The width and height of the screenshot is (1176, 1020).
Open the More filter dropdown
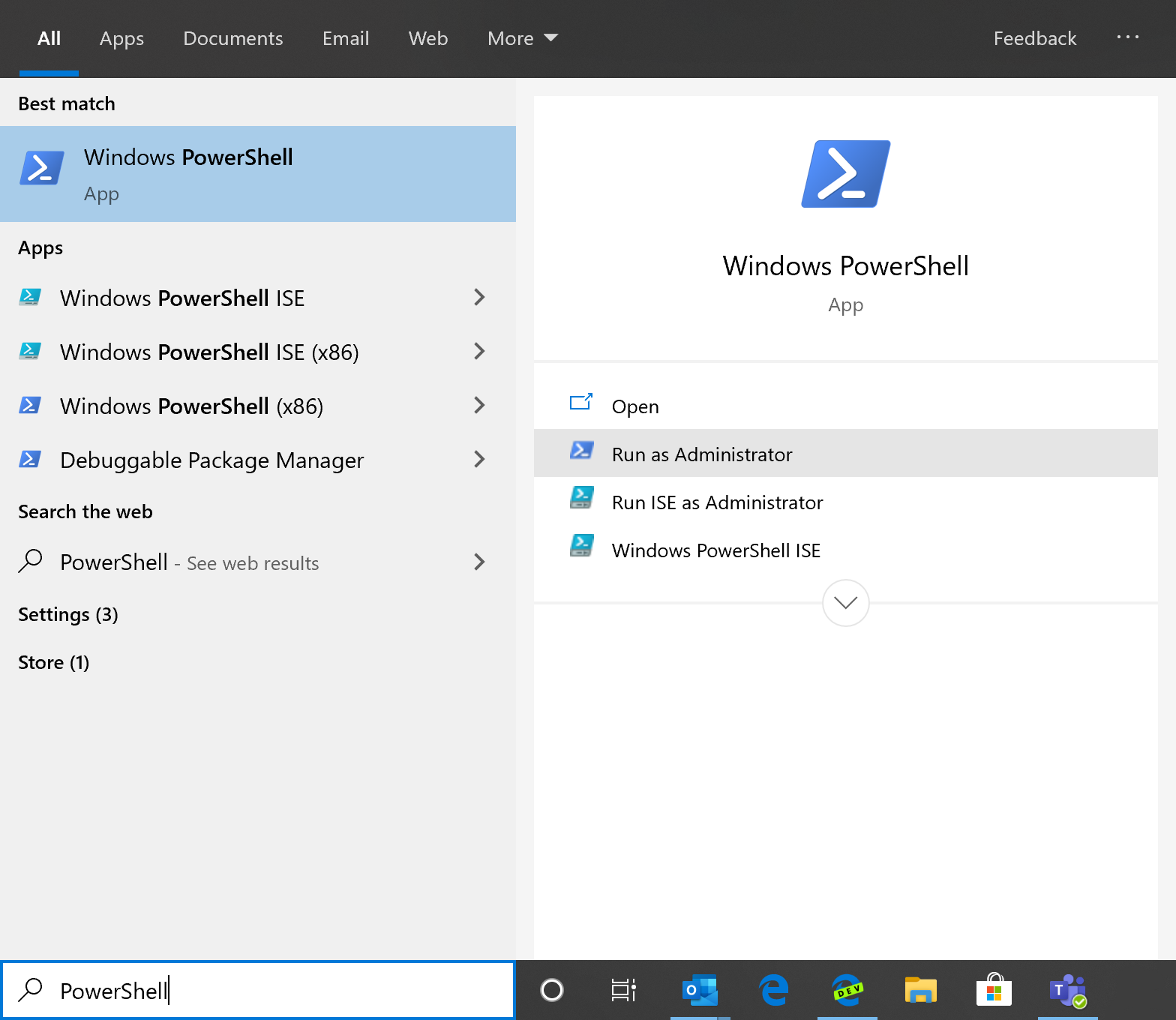tap(522, 38)
